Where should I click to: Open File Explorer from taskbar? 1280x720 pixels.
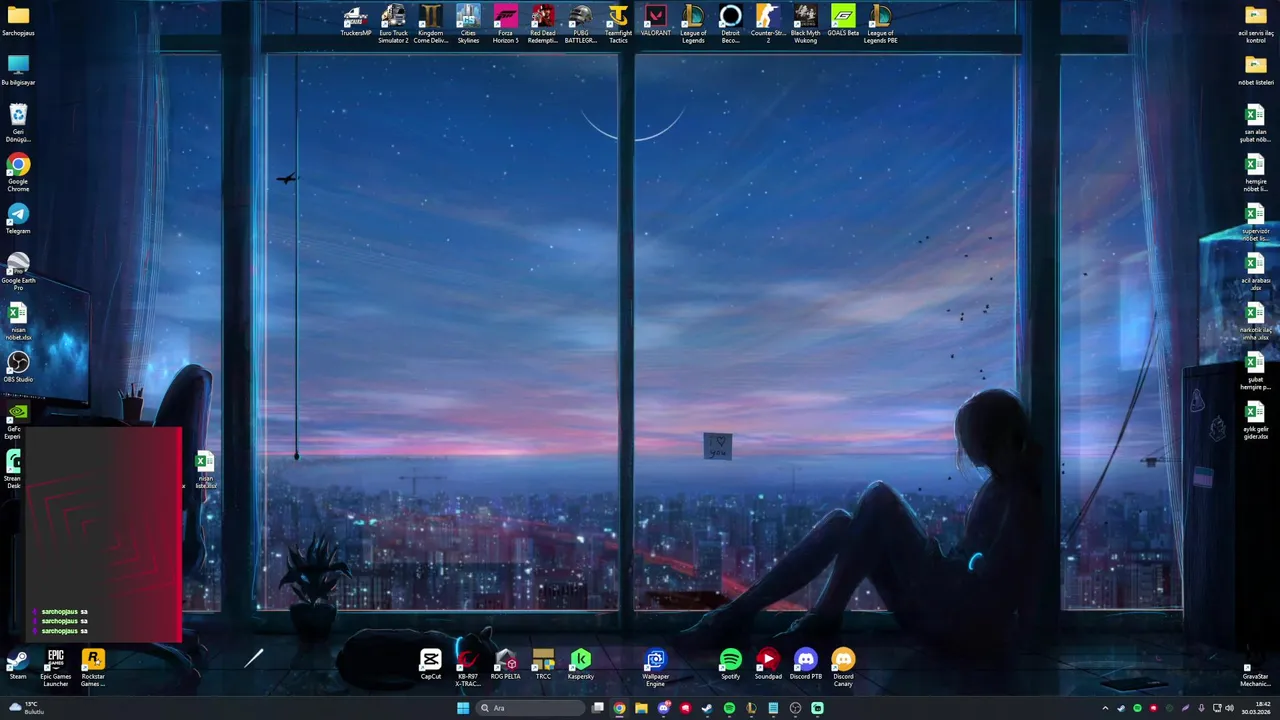641,708
